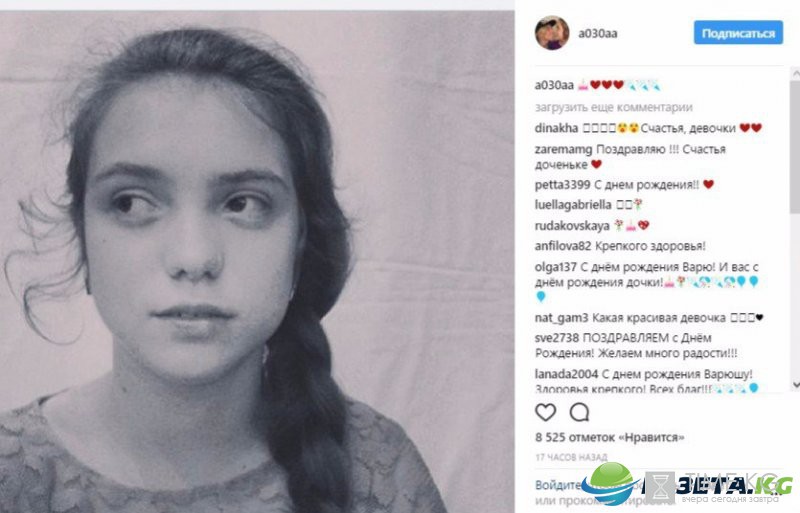Open luellagabriella commenter profile
Image resolution: width=800 pixels, height=513 pixels.
coord(573,205)
